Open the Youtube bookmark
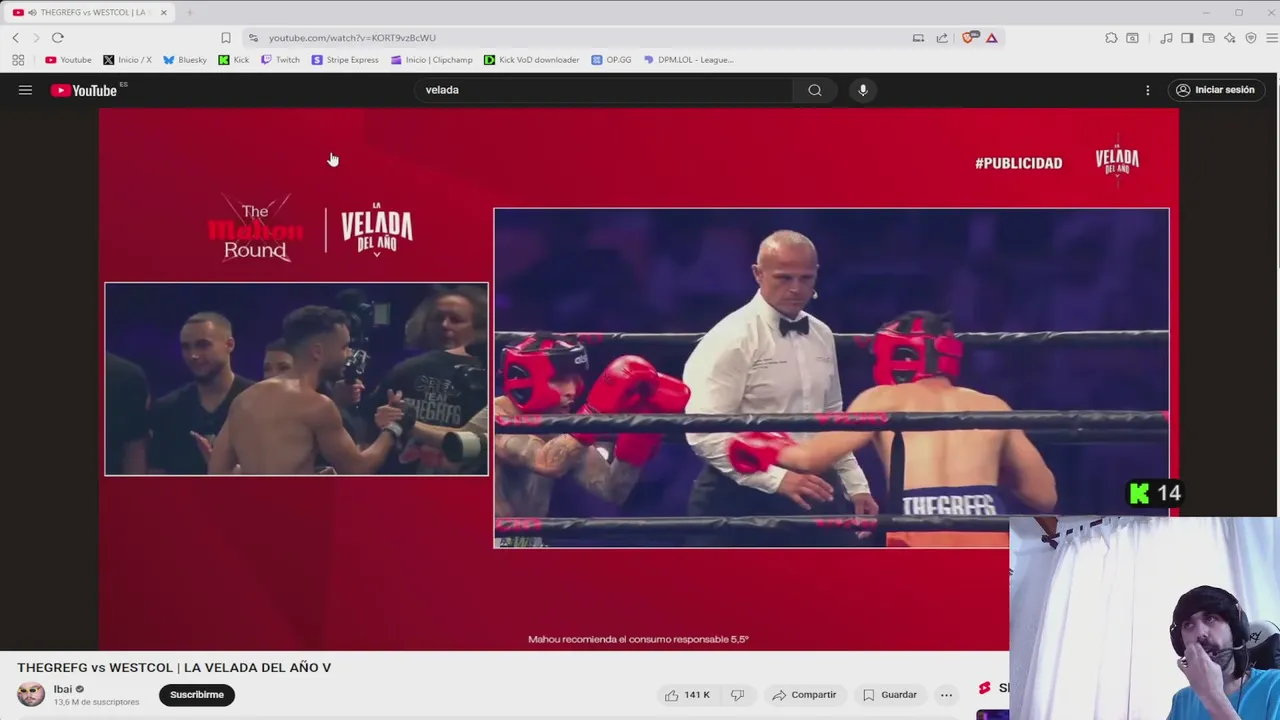The image size is (1280, 720). coord(68,60)
